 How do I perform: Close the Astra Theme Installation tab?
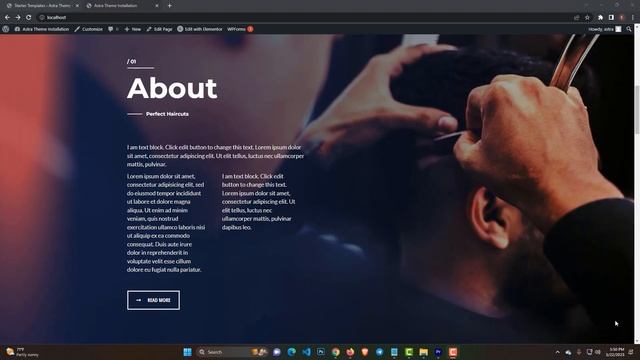click(157, 6)
